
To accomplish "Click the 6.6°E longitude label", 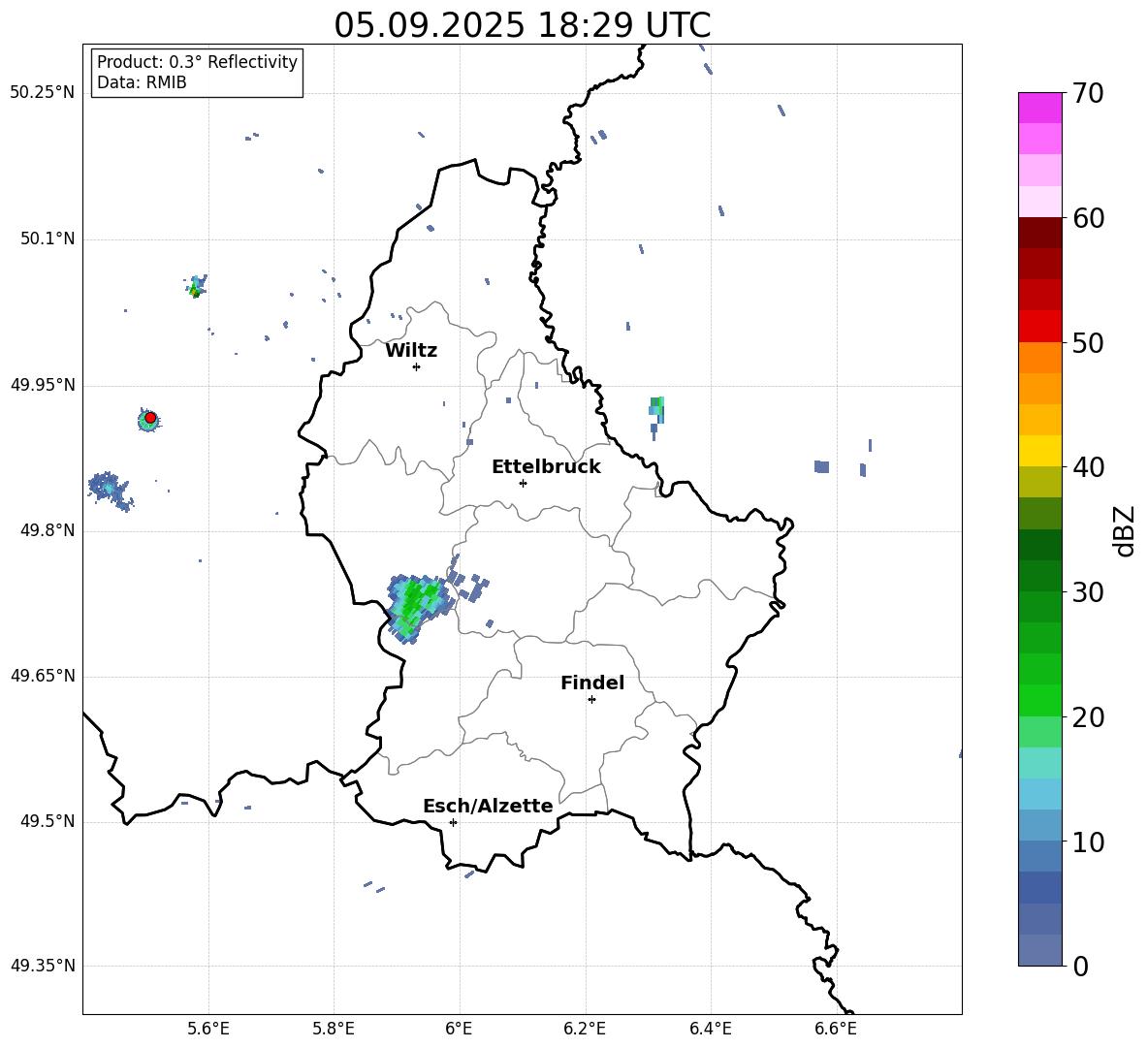I will point(836,1029).
